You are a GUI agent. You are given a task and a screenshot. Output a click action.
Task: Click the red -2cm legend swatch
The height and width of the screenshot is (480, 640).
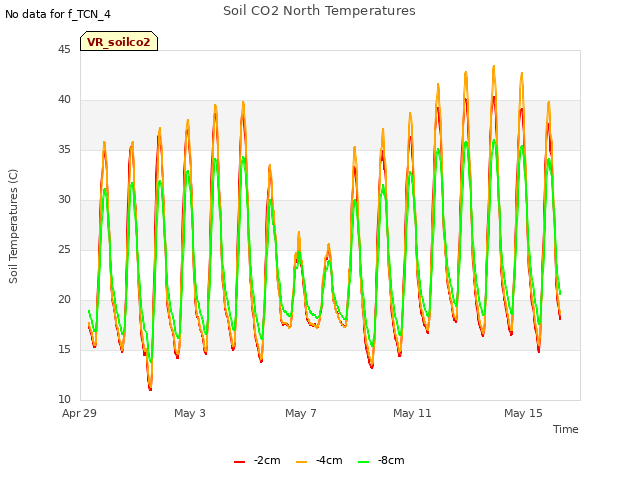click(x=240, y=462)
